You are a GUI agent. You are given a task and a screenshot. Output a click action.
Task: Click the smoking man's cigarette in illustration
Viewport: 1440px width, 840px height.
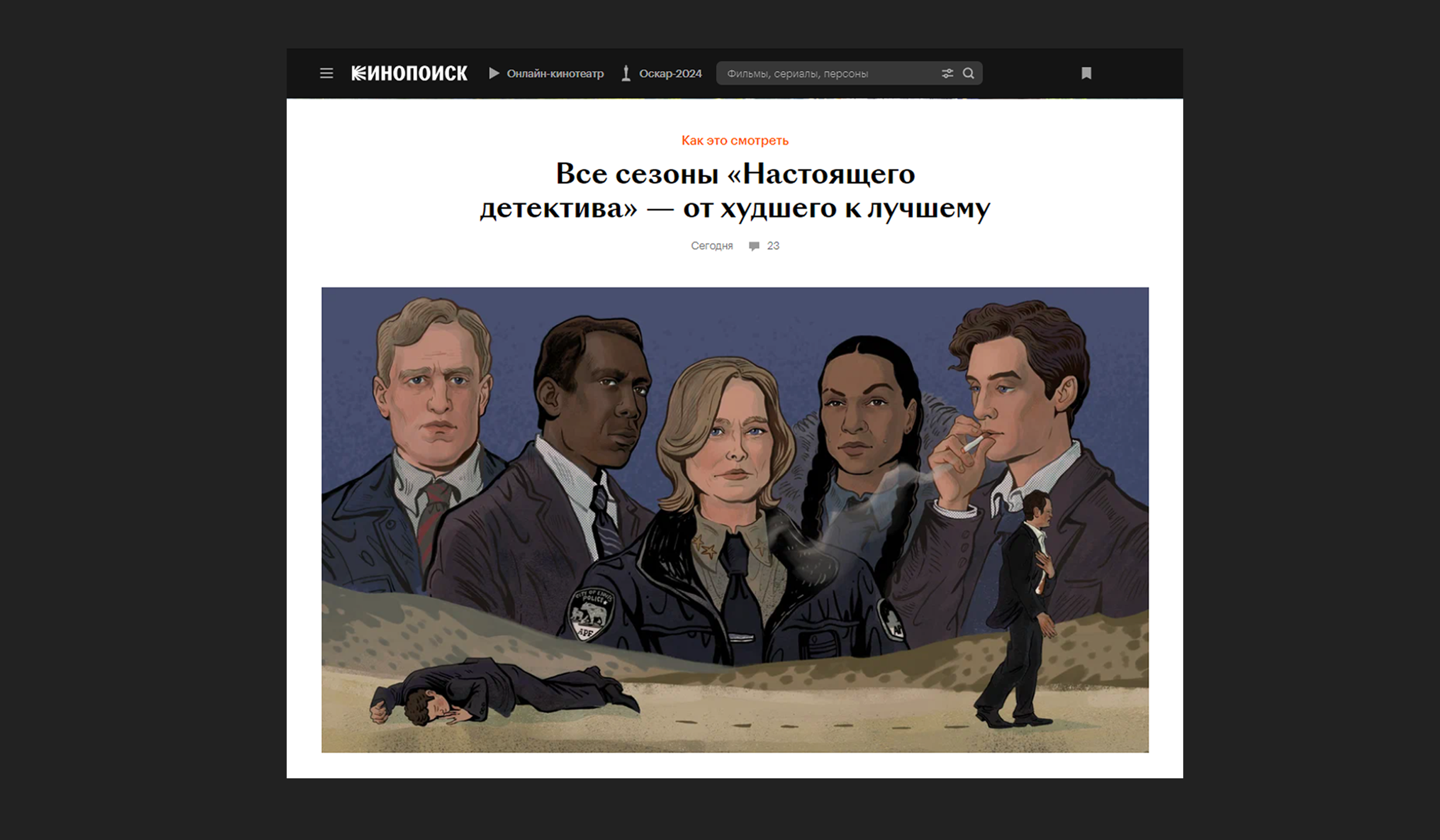click(974, 443)
